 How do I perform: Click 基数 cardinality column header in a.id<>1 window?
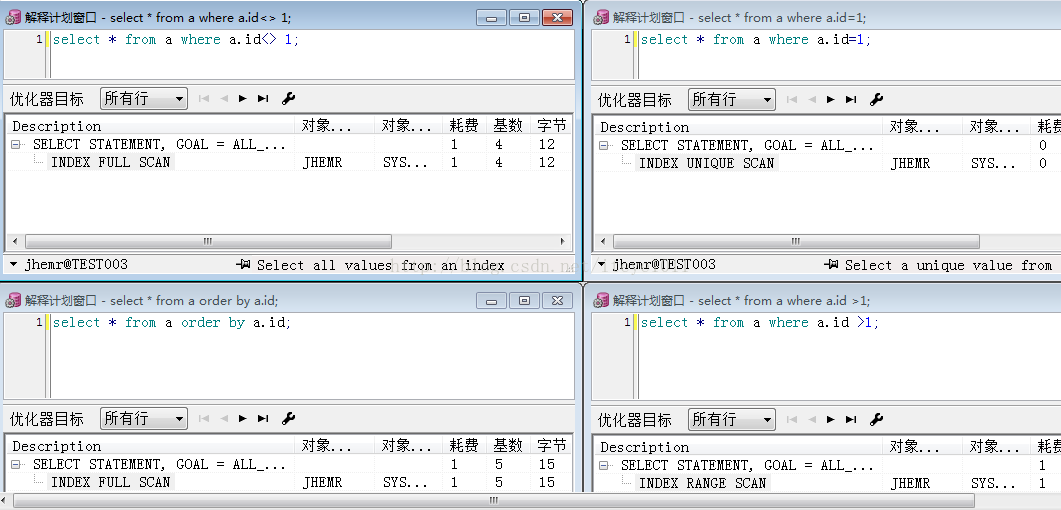(508, 125)
